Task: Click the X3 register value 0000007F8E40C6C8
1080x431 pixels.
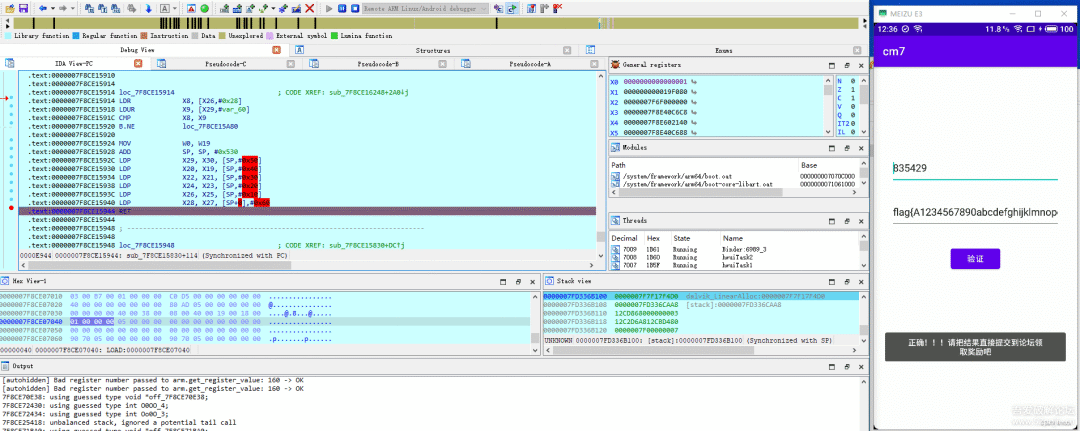Action: [x=654, y=112]
